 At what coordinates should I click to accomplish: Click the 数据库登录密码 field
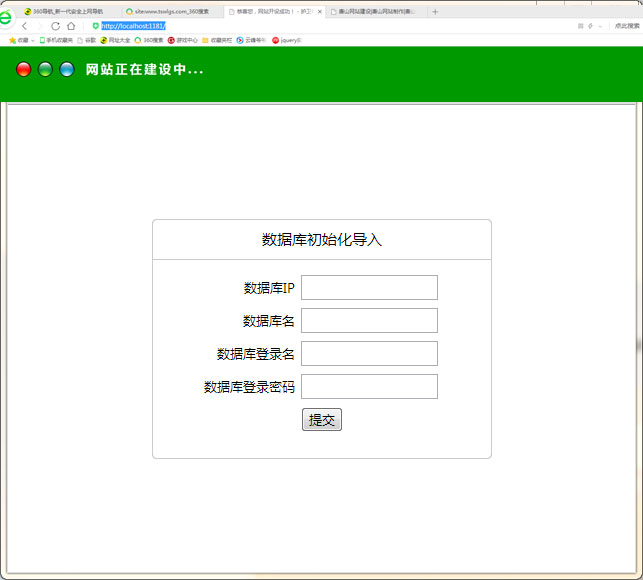[x=369, y=387]
